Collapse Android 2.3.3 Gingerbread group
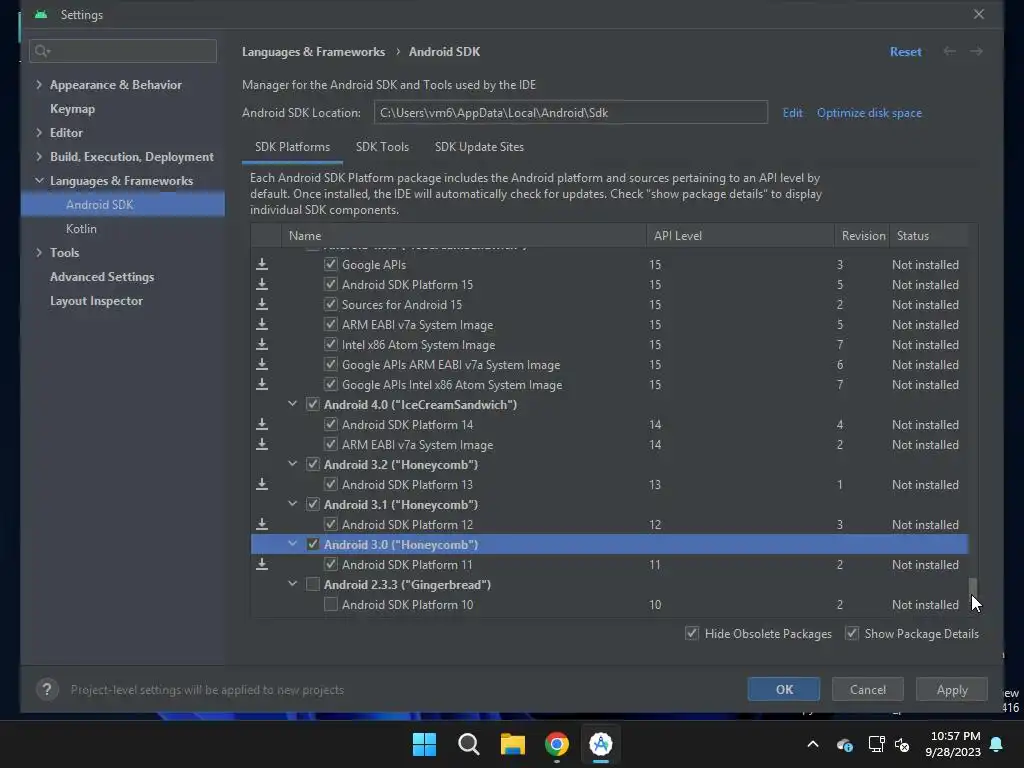 (293, 584)
